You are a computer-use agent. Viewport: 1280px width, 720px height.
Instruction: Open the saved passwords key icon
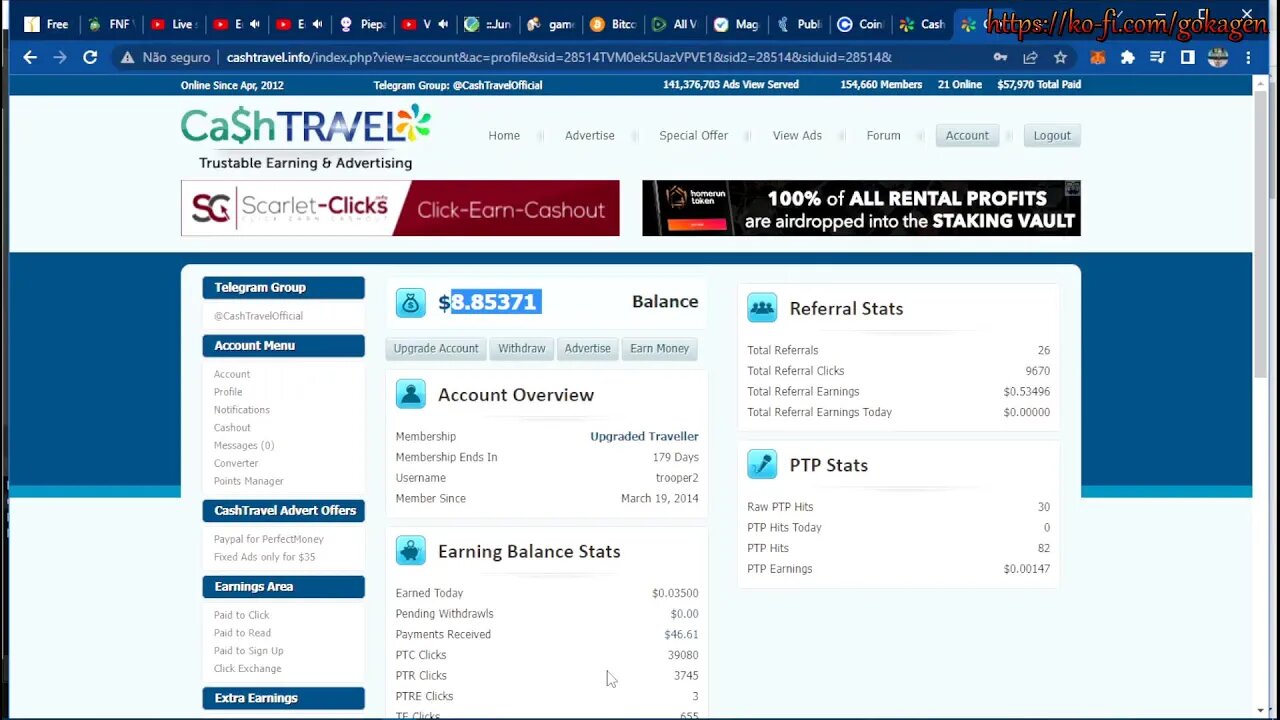coord(1000,58)
